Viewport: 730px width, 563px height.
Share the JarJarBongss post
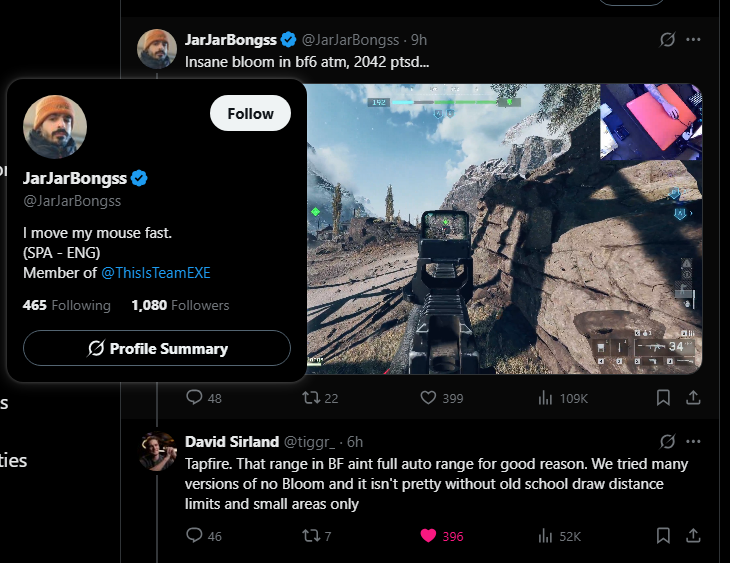[x=692, y=398]
